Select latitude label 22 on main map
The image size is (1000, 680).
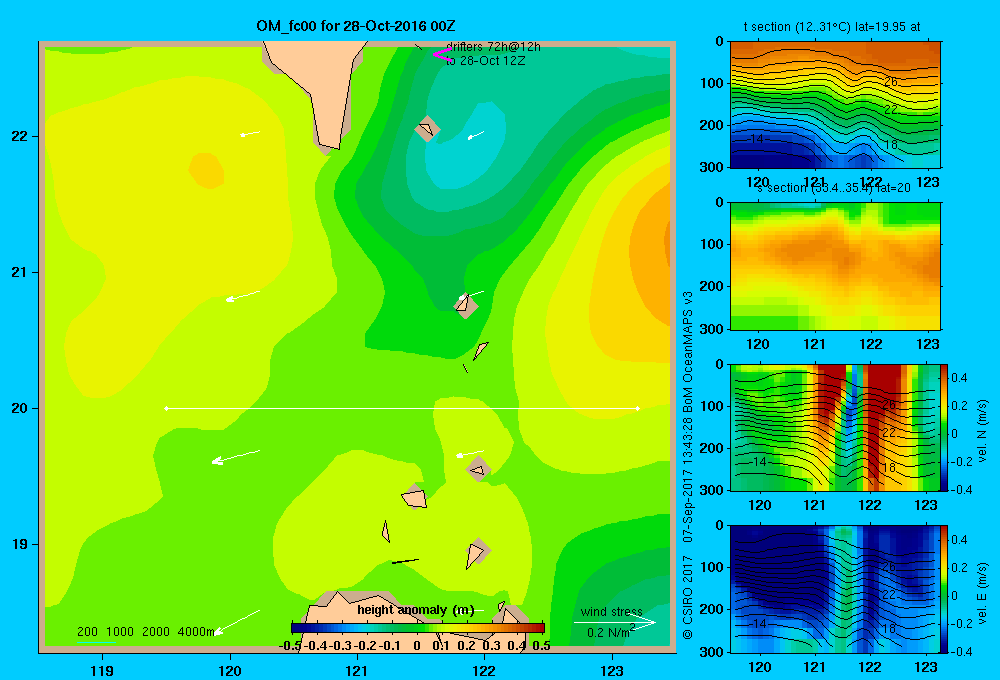[x=20, y=137]
